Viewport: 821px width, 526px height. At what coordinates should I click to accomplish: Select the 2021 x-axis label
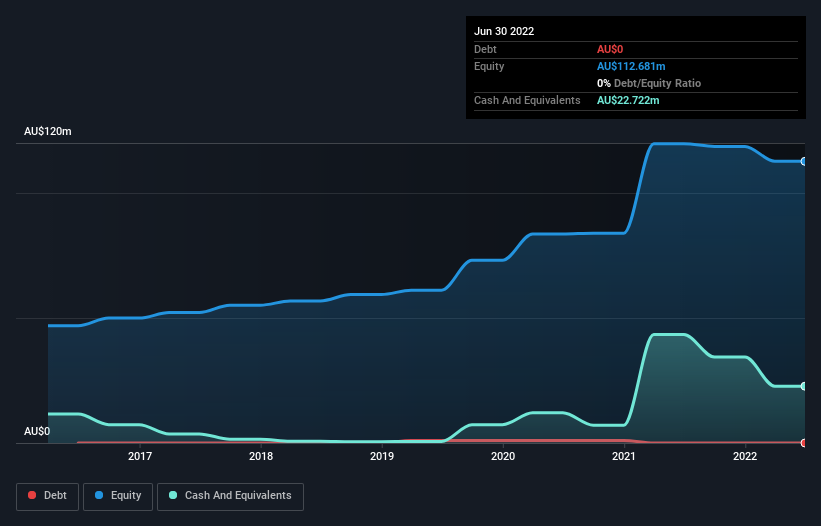(624, 456)
